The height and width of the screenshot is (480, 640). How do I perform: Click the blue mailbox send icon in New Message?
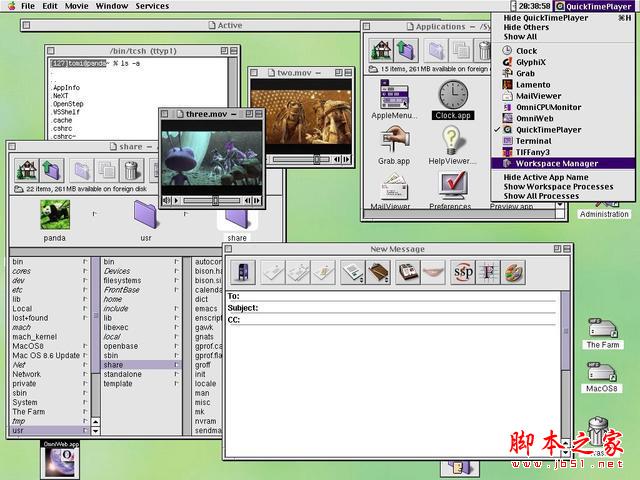(x=243, y=272)
